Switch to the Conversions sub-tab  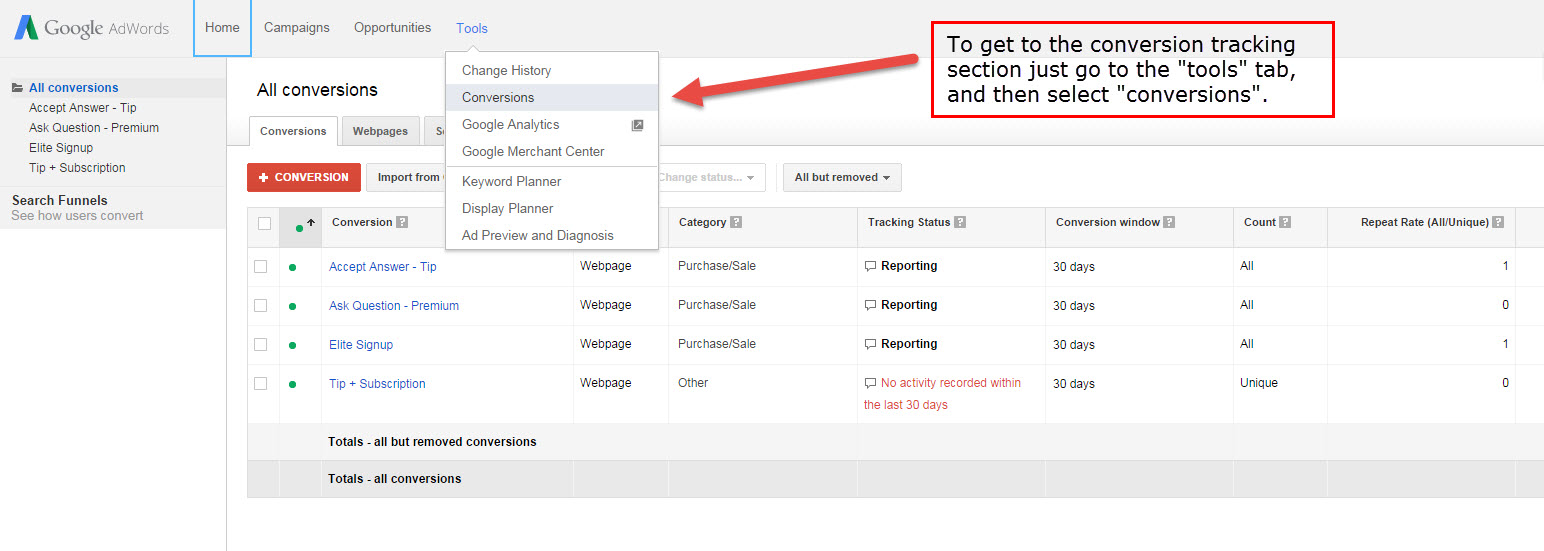tap(293, 131)
